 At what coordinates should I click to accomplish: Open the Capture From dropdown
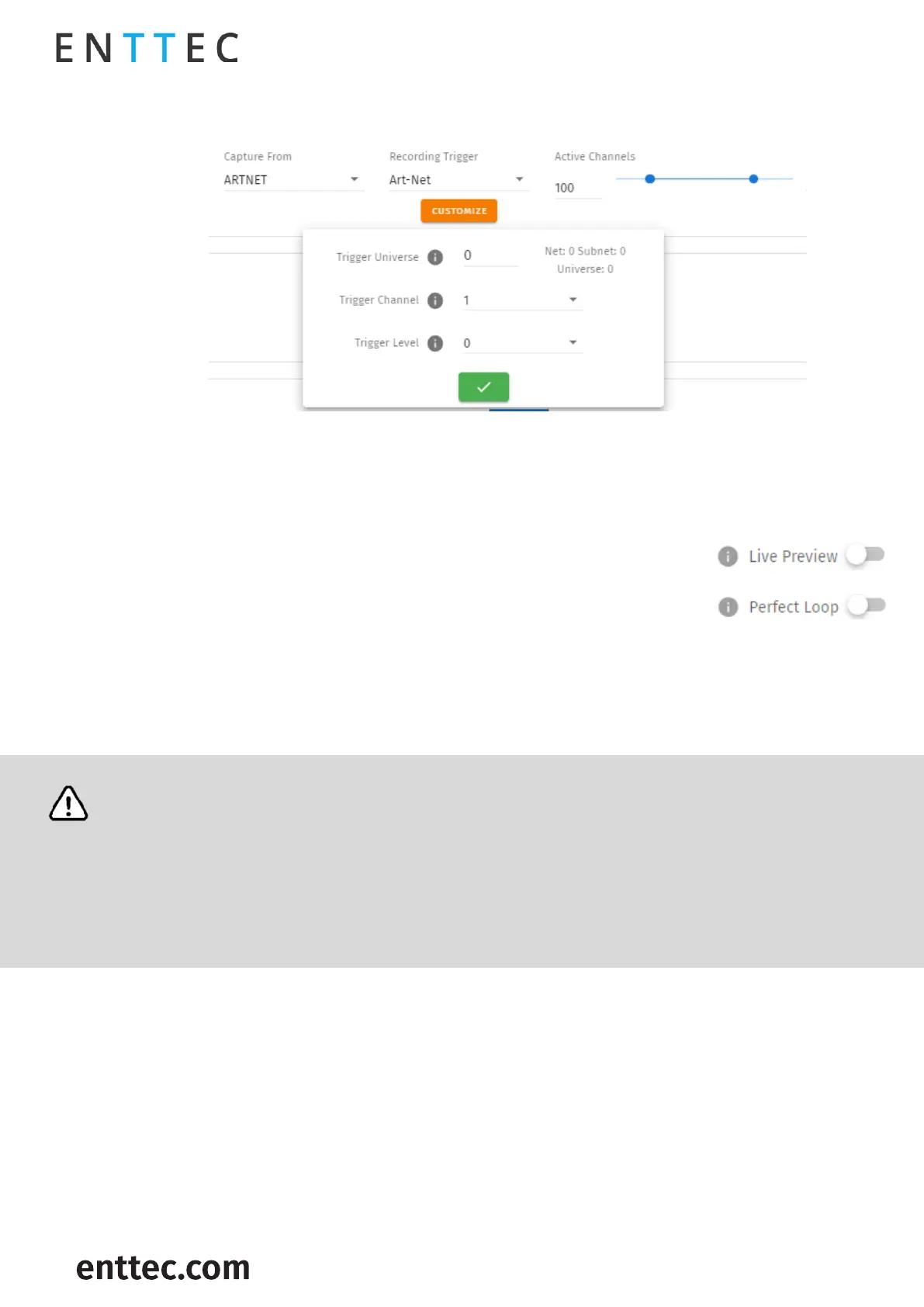292,180
